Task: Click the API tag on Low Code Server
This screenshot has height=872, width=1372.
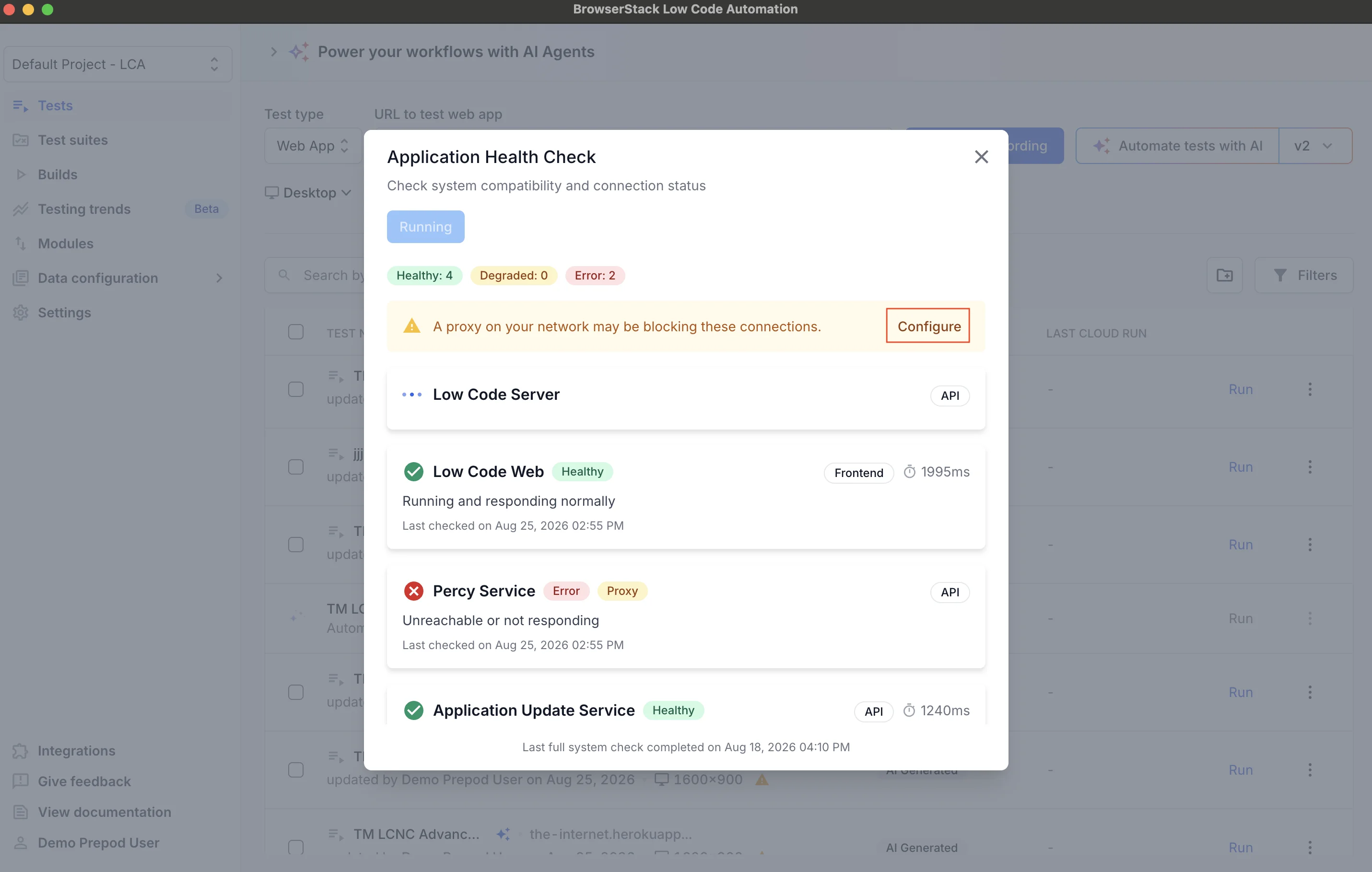Action: pos(950,396)
